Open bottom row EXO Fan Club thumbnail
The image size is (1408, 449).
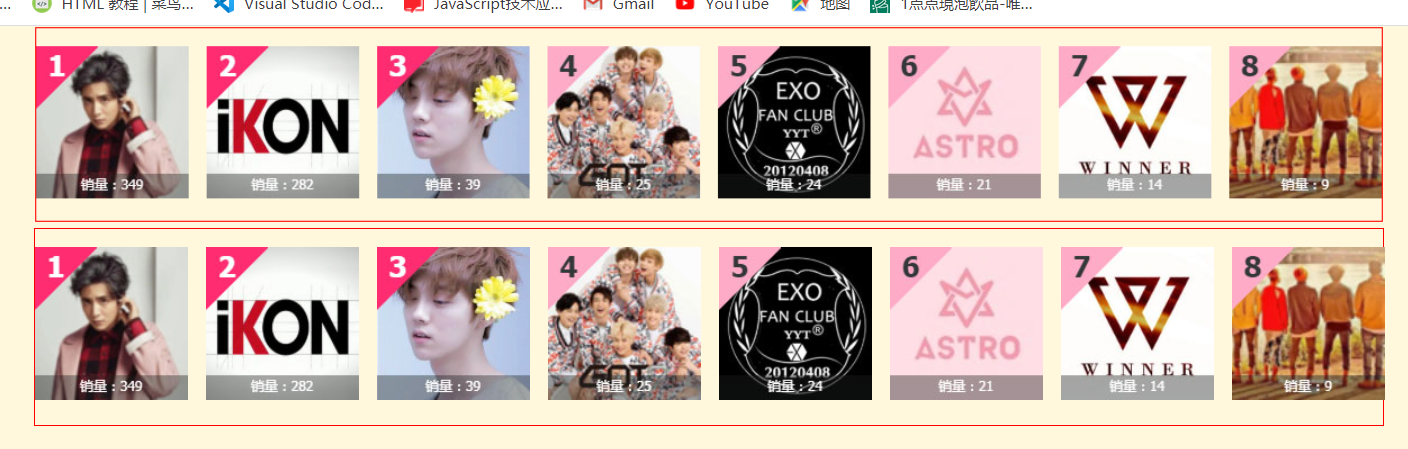pyautogui.click(x=795, y=323)
